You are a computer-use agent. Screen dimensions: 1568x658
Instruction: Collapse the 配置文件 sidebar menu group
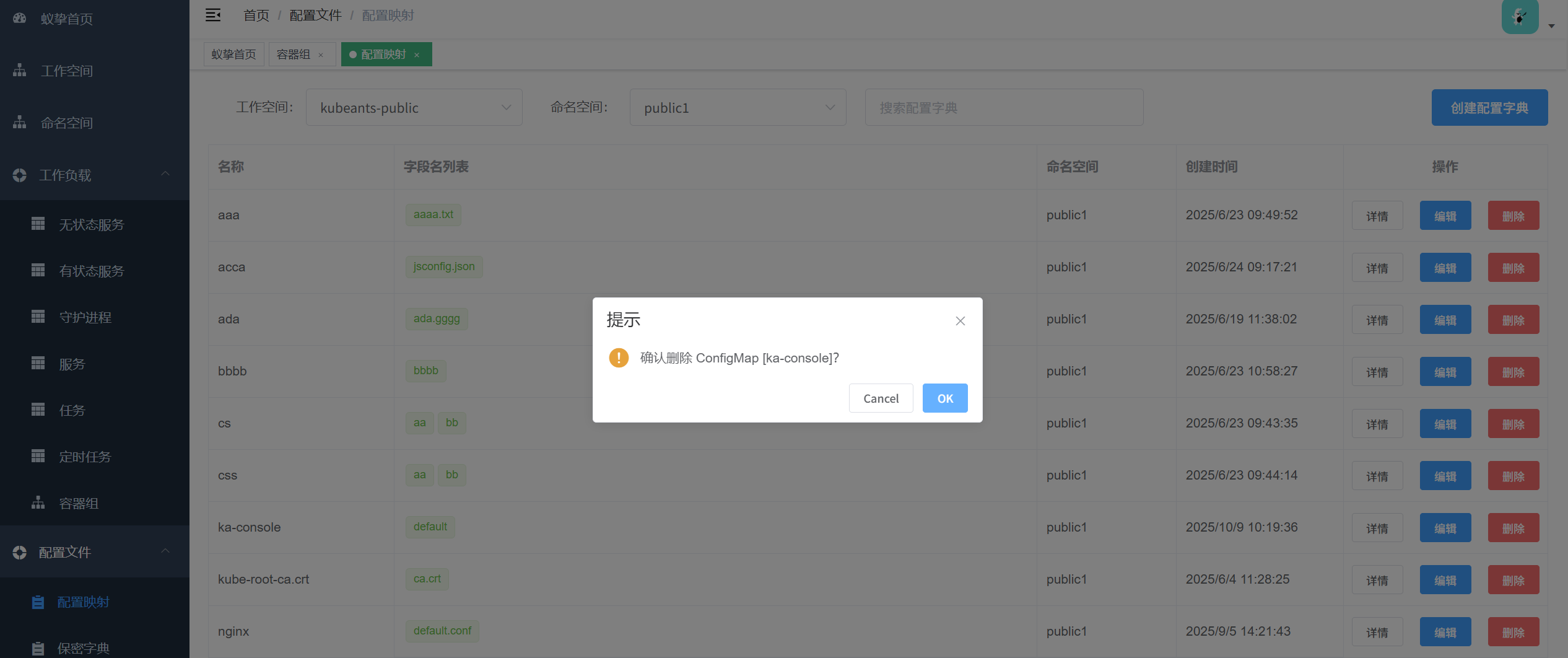click(x=165, y=551)
